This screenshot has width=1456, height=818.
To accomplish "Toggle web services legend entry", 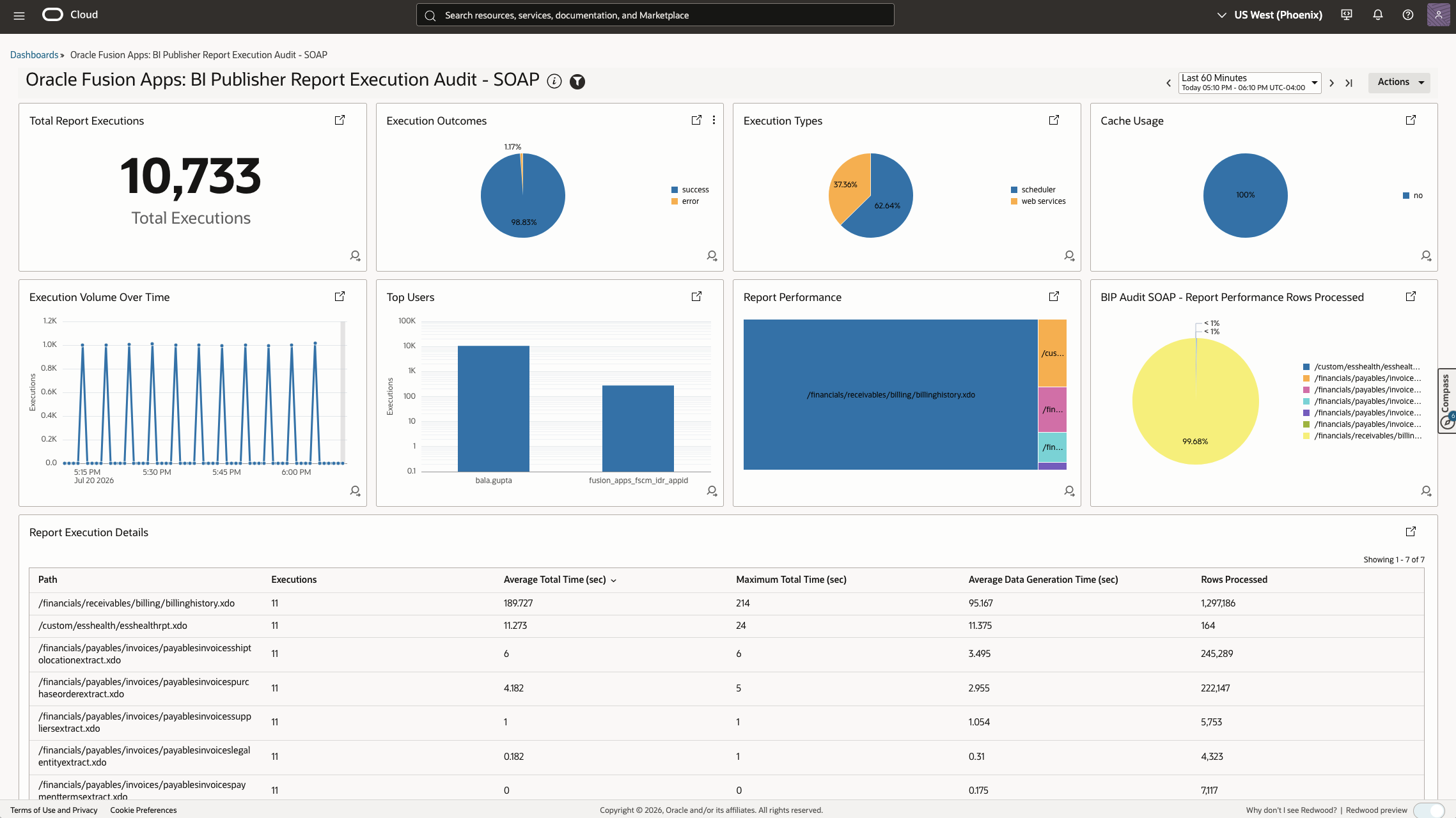I will tap(1038, 201).
